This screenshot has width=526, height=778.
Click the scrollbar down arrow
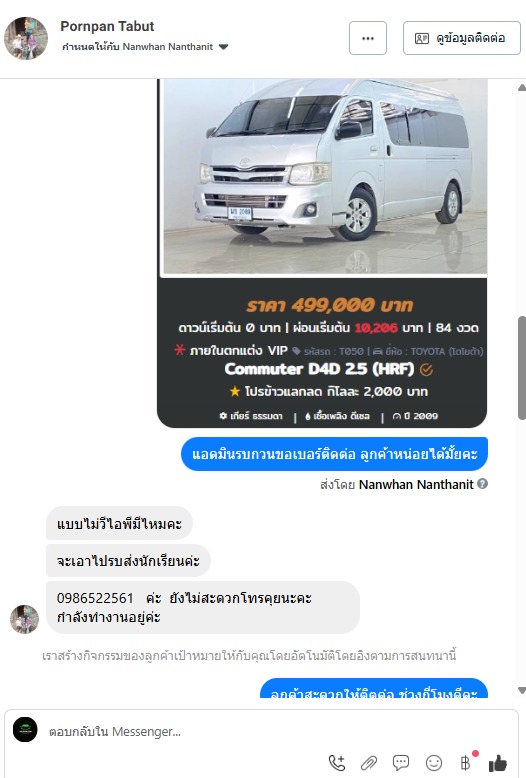522,690
